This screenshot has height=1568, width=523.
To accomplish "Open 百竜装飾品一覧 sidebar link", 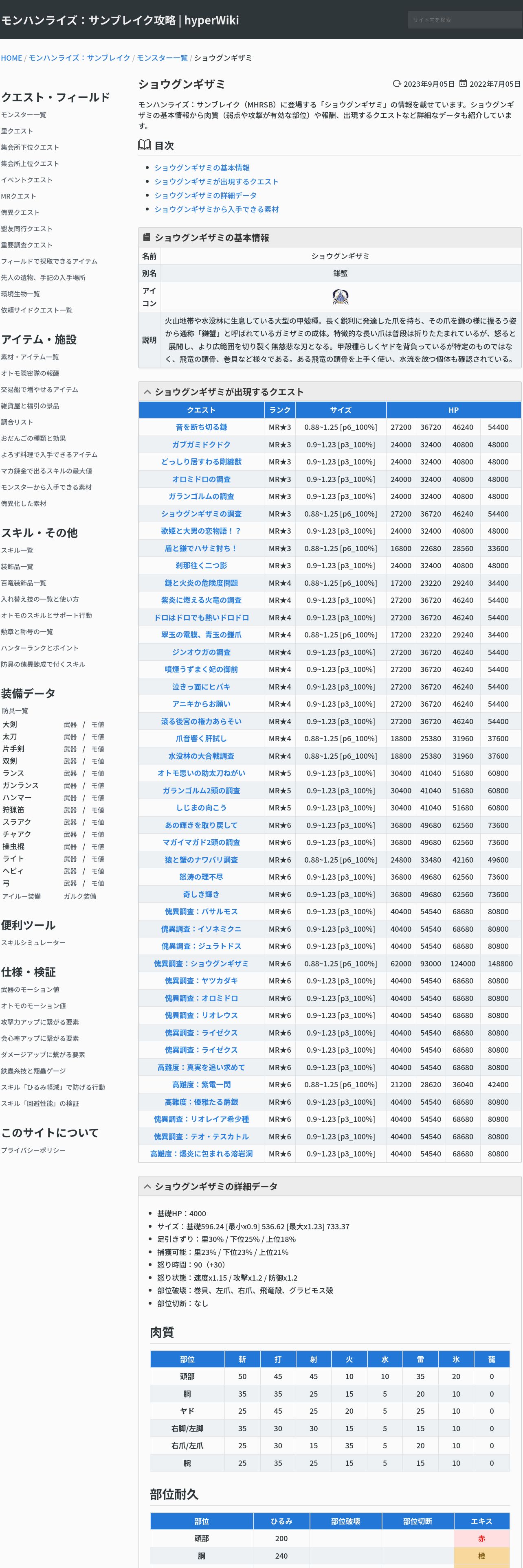I will (x=23, y=583).
